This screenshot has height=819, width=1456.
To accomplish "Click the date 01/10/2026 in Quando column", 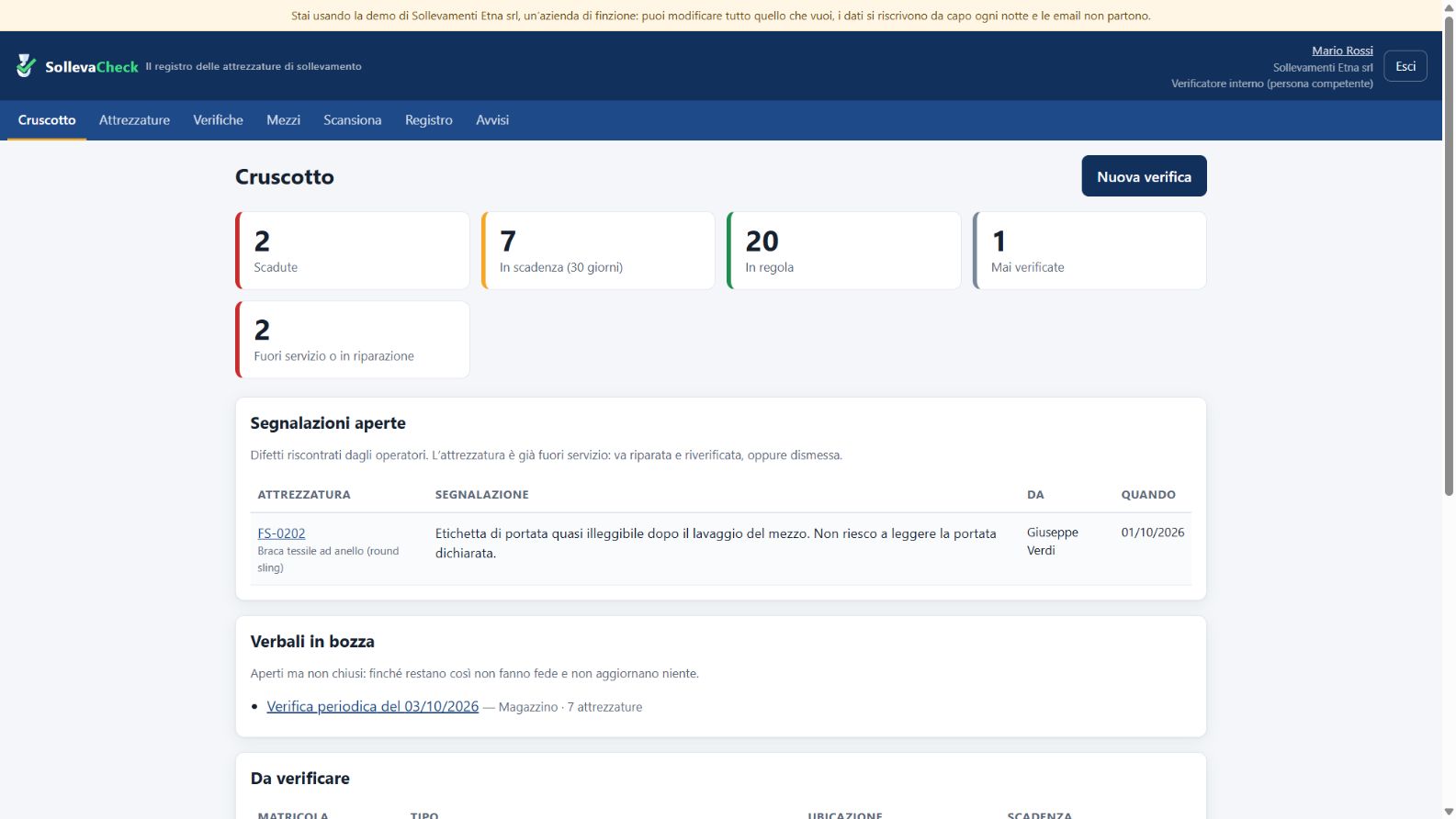I will tap(1152, 533).
